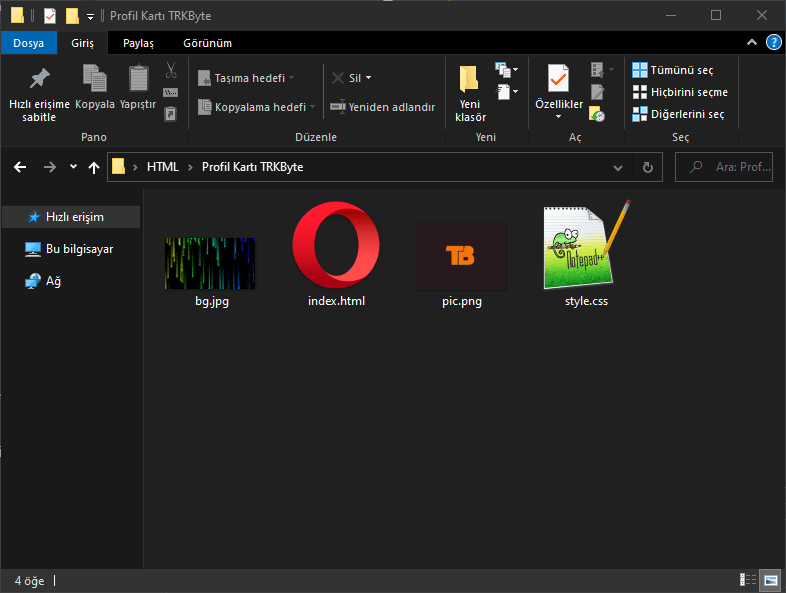The width and height of the screenshot is (786, 593).
Task: Click Diğerlerini seç to invert selection
Action: tap(678, 114)
